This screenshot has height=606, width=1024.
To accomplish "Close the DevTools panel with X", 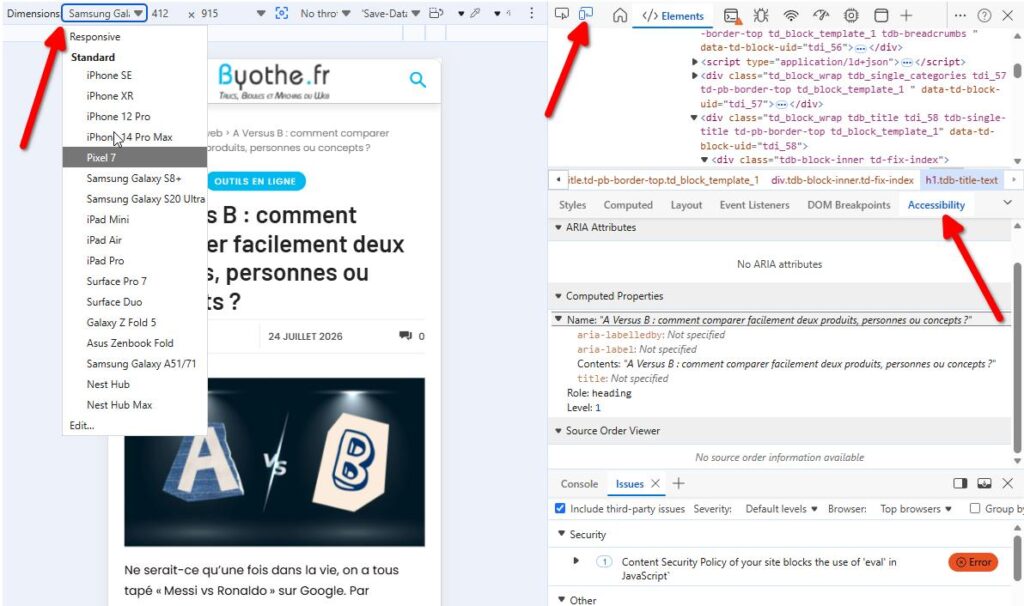I will pos(1008,15).
